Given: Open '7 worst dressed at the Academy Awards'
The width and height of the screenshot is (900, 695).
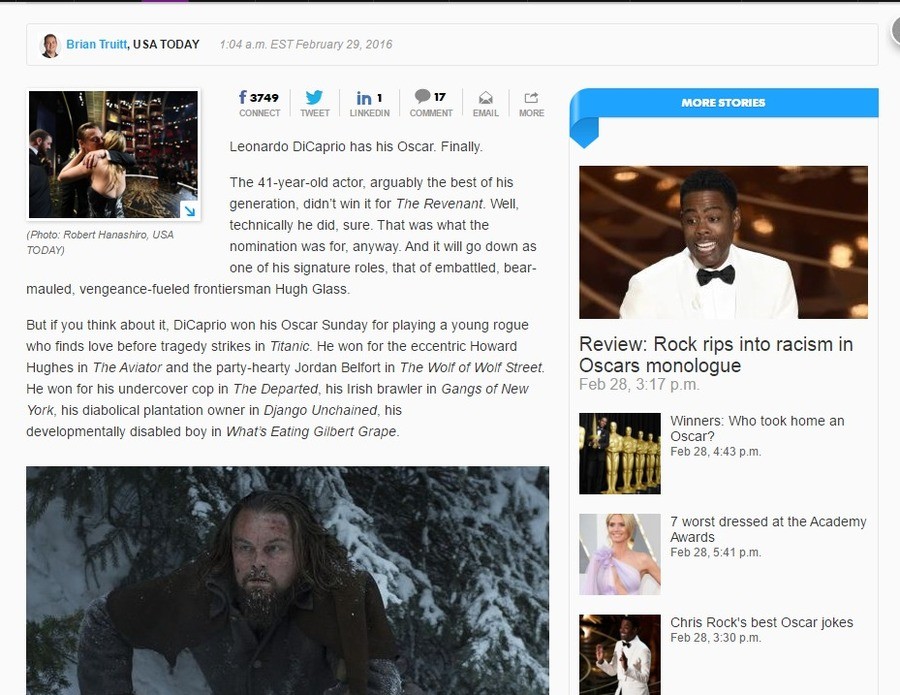Looking at the screenshot, I should coord(768,529).
